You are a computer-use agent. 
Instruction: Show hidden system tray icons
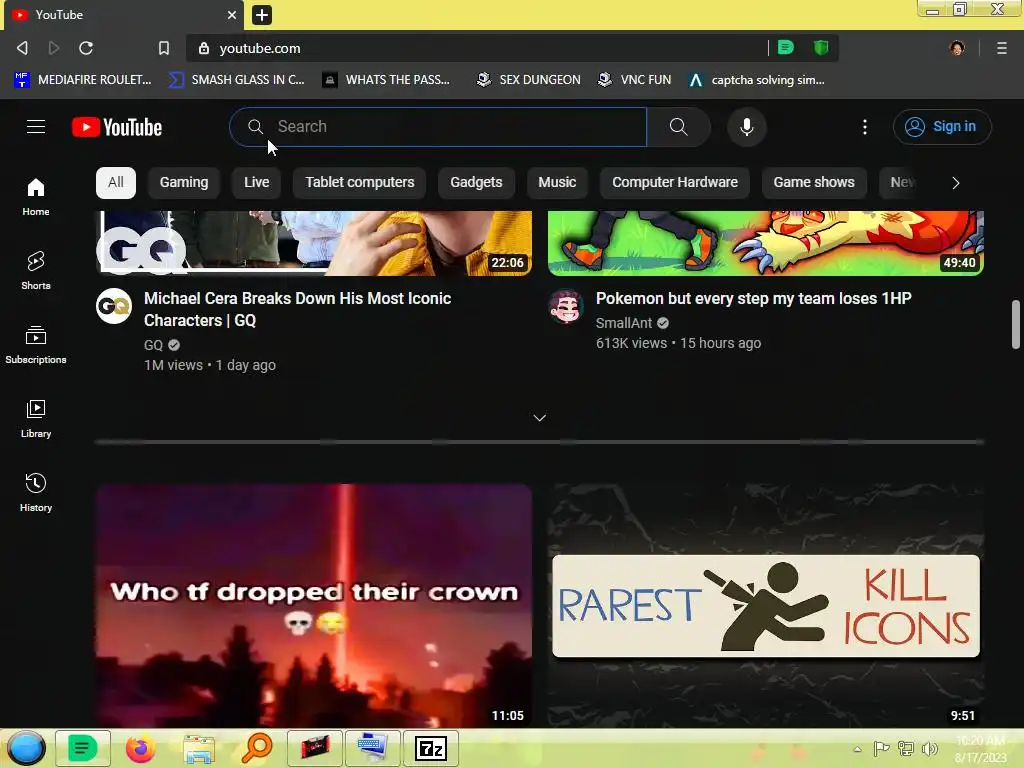click(857, 749)
